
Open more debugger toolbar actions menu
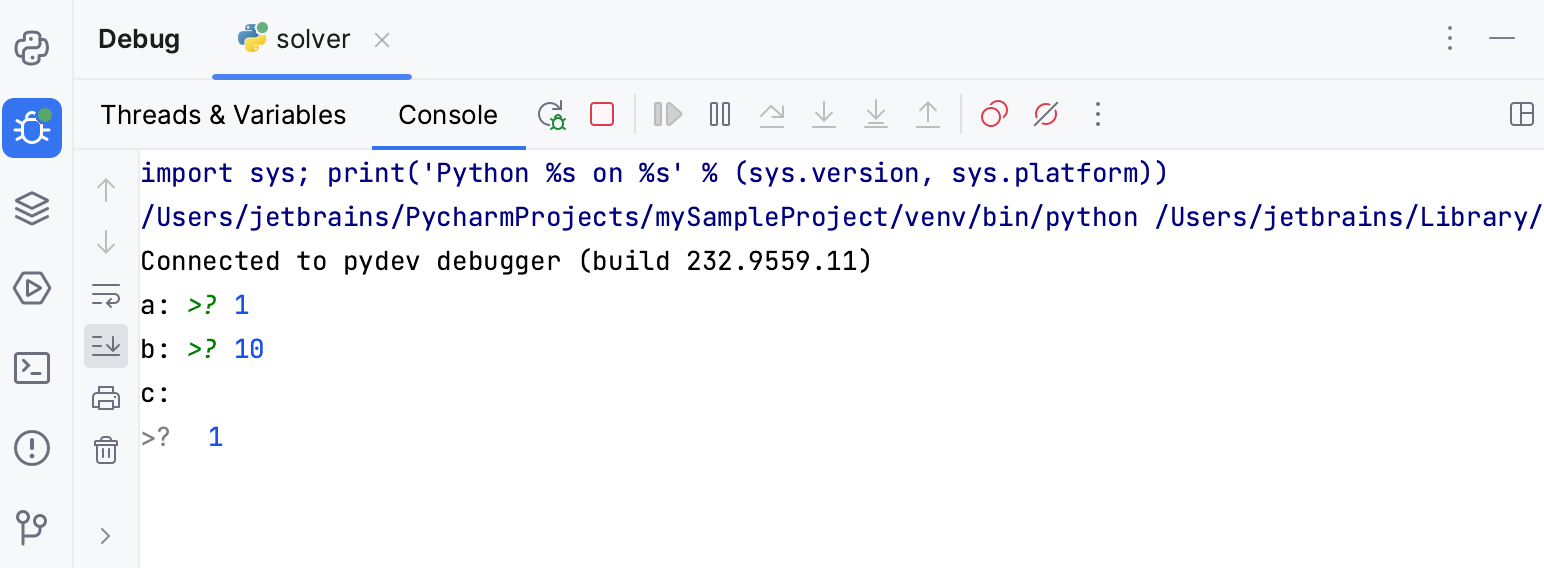pyautogui.click(x=1097, y=115)
